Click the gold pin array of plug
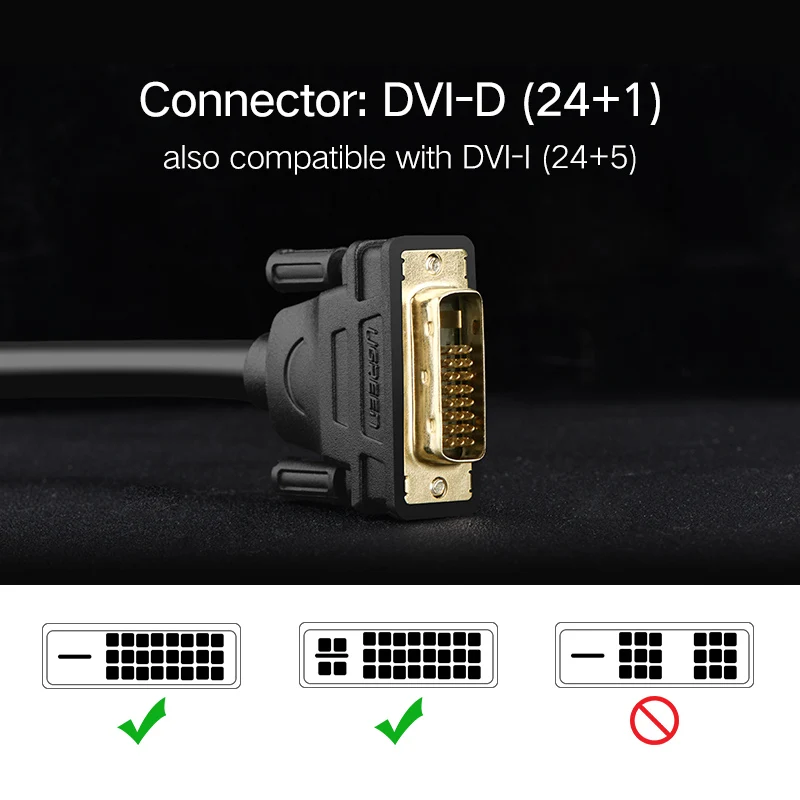 pos(458,397)
